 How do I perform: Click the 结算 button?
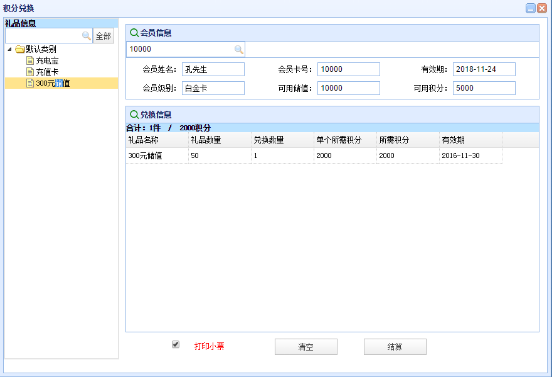395,347
